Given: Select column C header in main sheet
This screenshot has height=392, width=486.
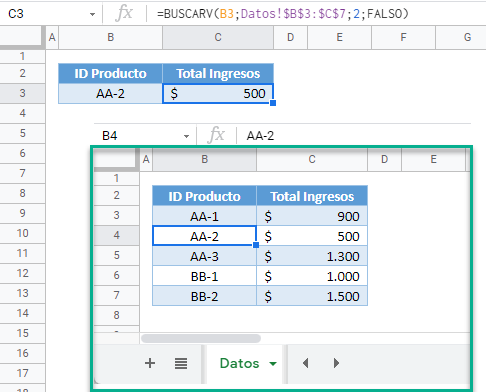Looking at the screenshot, I should pyautogui.click(x=218, y=37).
